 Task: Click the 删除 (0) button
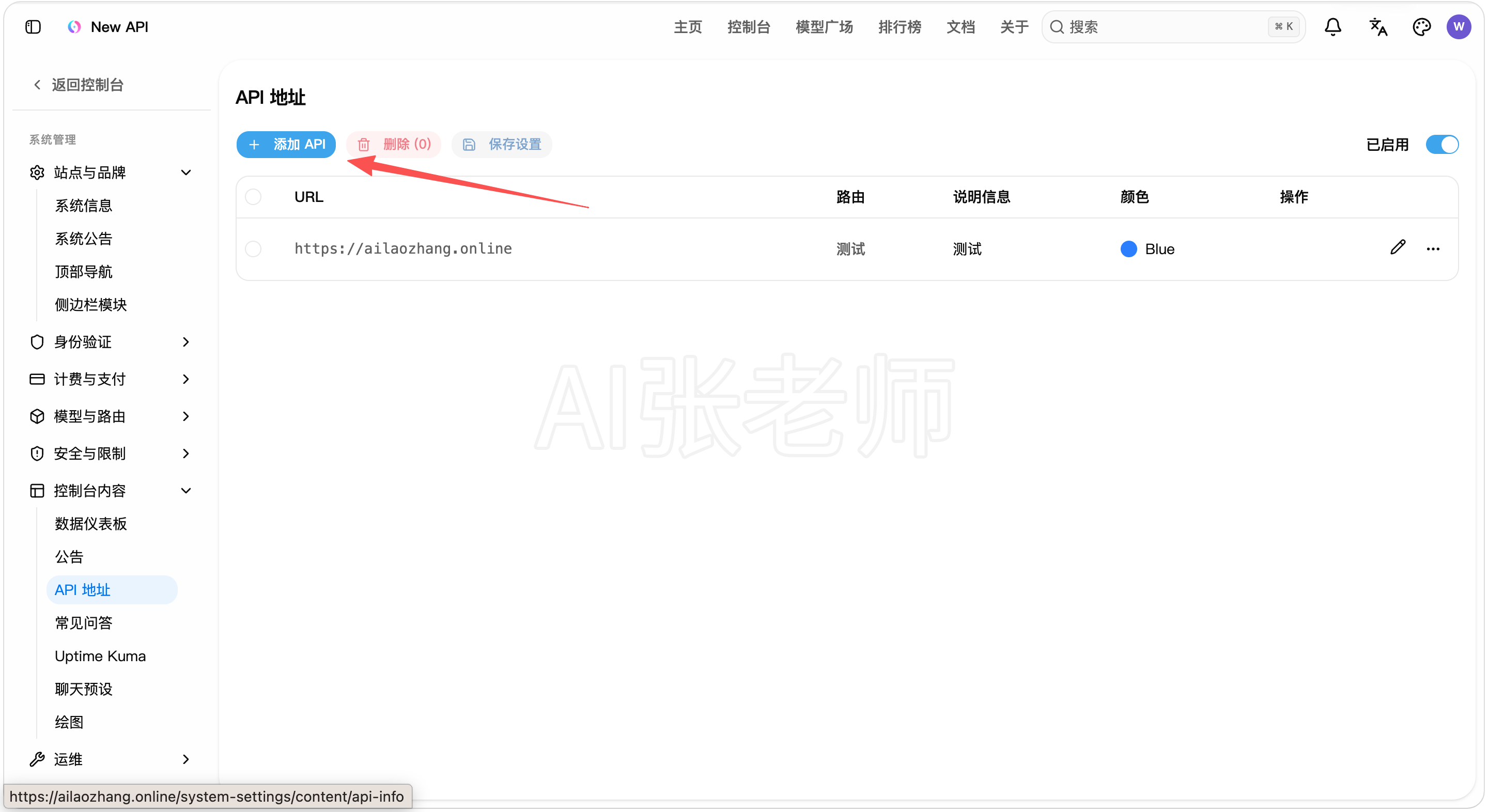394,144
